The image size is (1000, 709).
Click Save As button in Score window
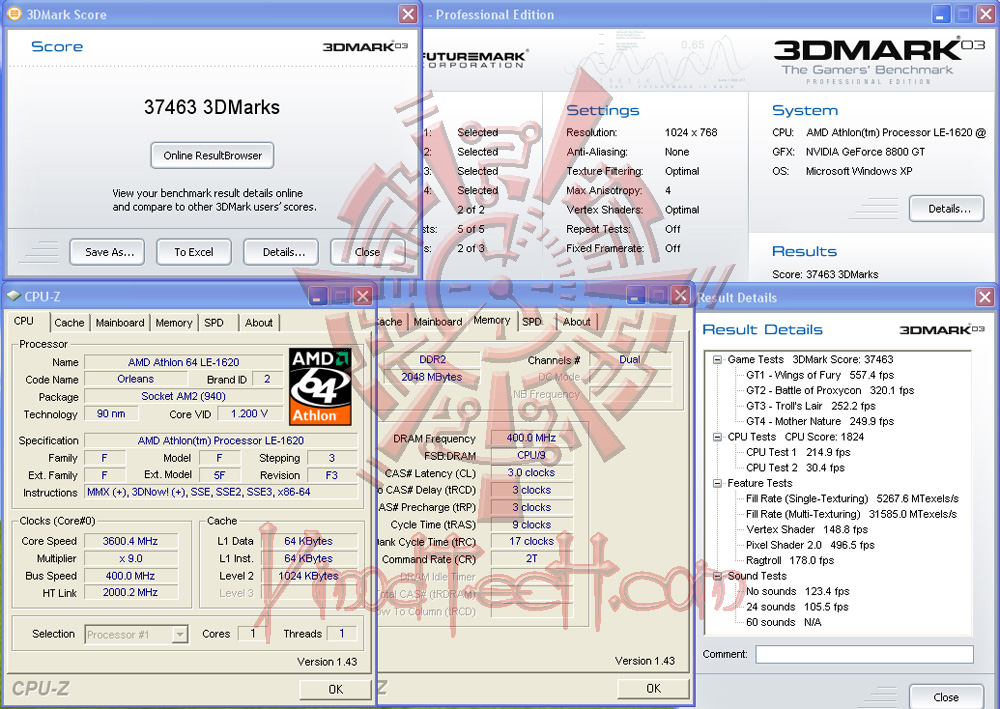click(x=107, y=252)
